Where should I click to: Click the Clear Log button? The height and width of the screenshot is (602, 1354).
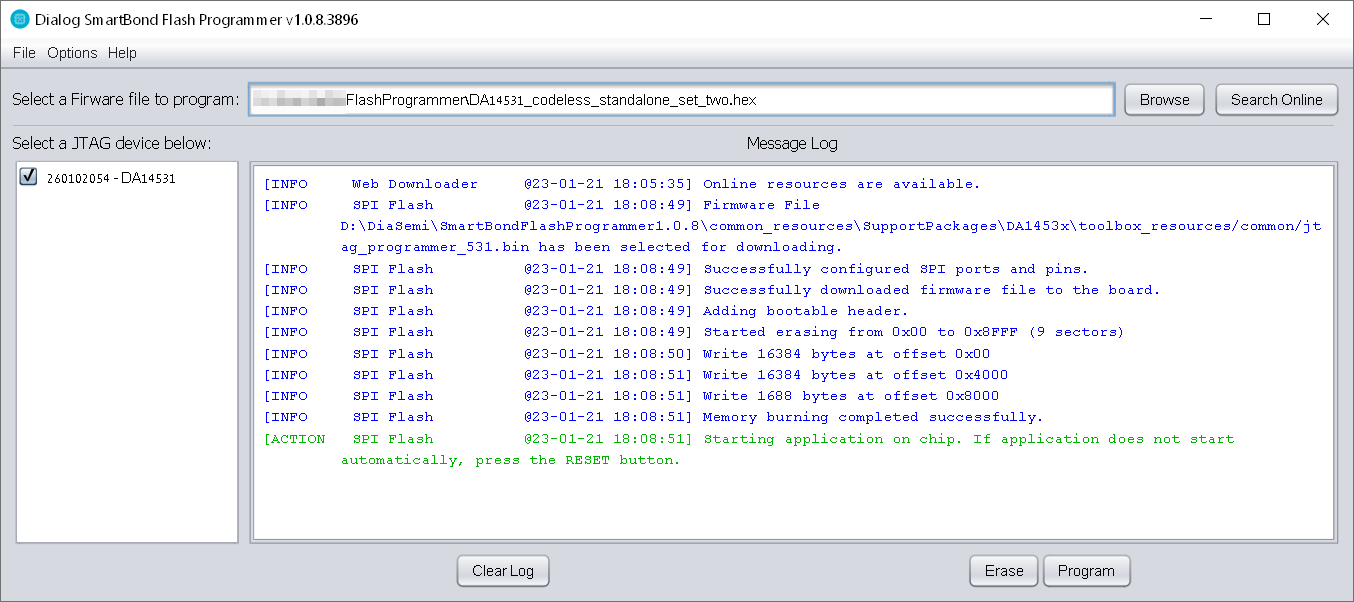[x=503, y=571]
